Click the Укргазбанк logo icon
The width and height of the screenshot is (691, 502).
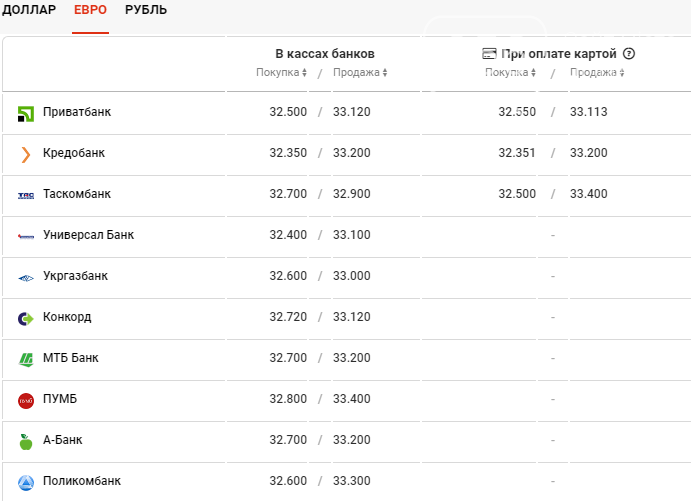coord(26,278)
